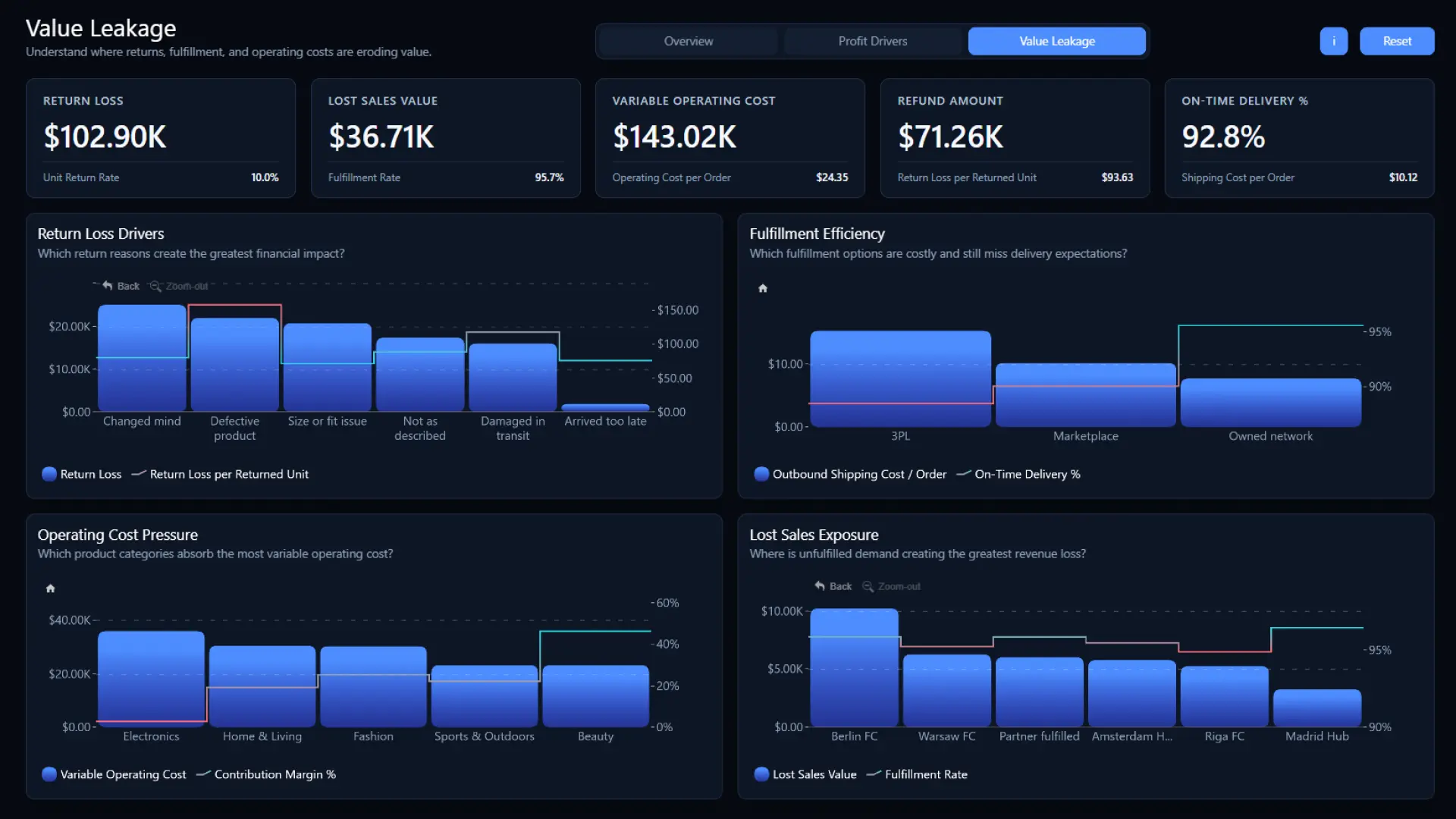Click Back arrow in Return Loss Drivers chart

pyautogui.click(x=121, y=286)
